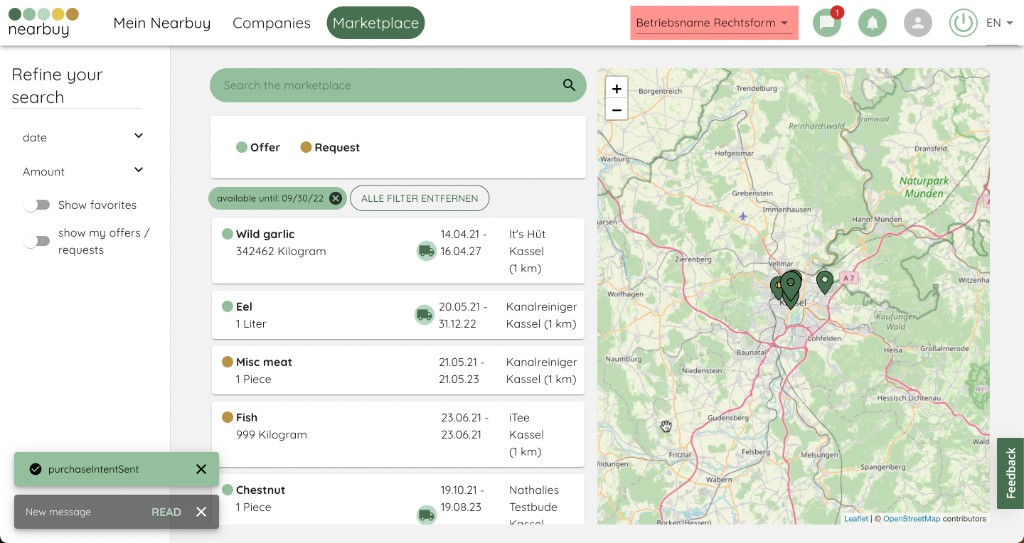The image size is (1024, 543).
Task: Click the marketplace search magnifier icon
Action: pyautogui.click(x=569, y=85)
